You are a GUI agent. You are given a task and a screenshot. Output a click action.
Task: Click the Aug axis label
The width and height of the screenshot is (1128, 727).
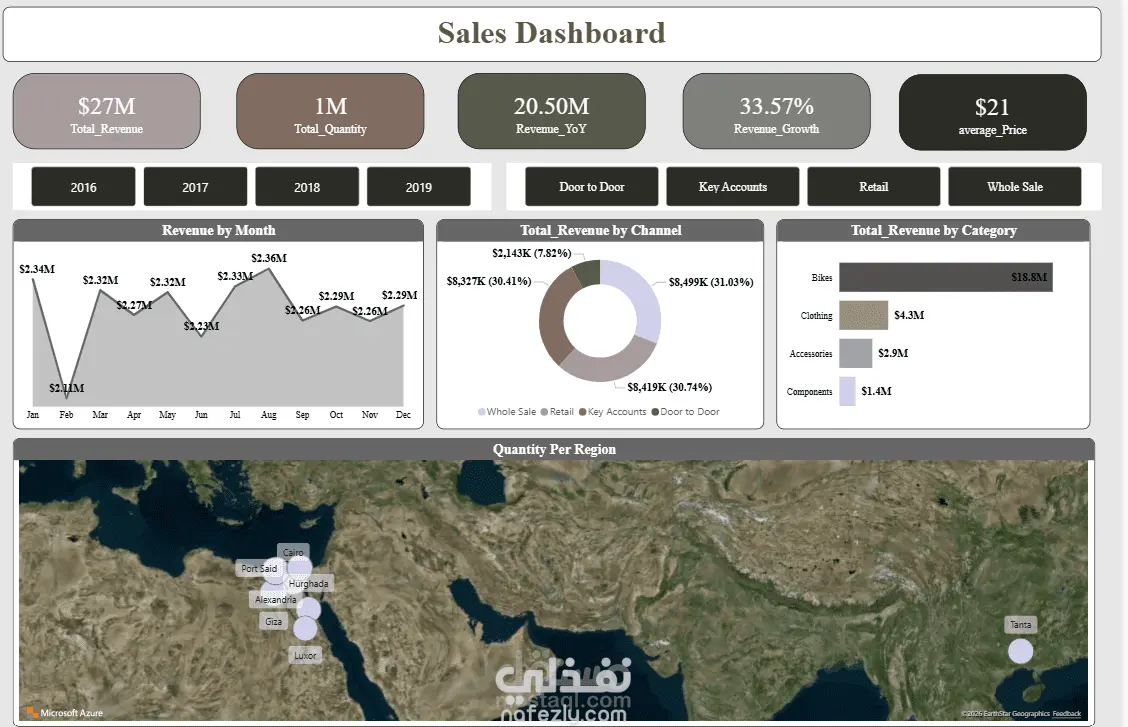[268, 415]
